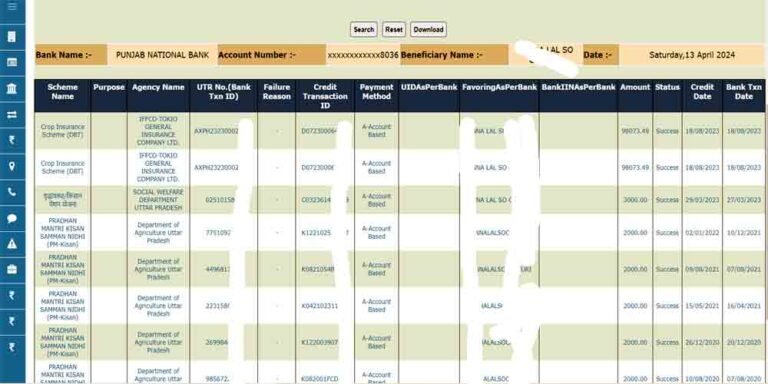Click the Search button
768x384 pixels.
[363, 29]
